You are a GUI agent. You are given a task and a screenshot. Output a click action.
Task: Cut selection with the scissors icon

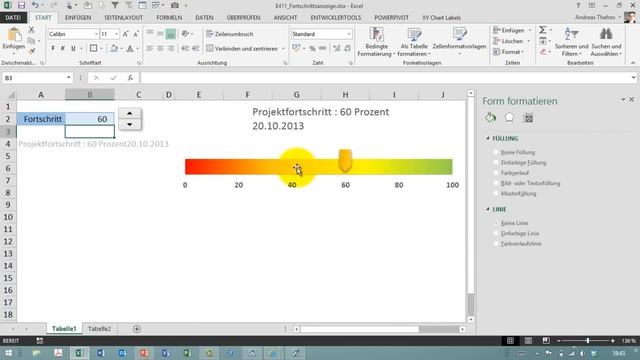click(31, 30)
